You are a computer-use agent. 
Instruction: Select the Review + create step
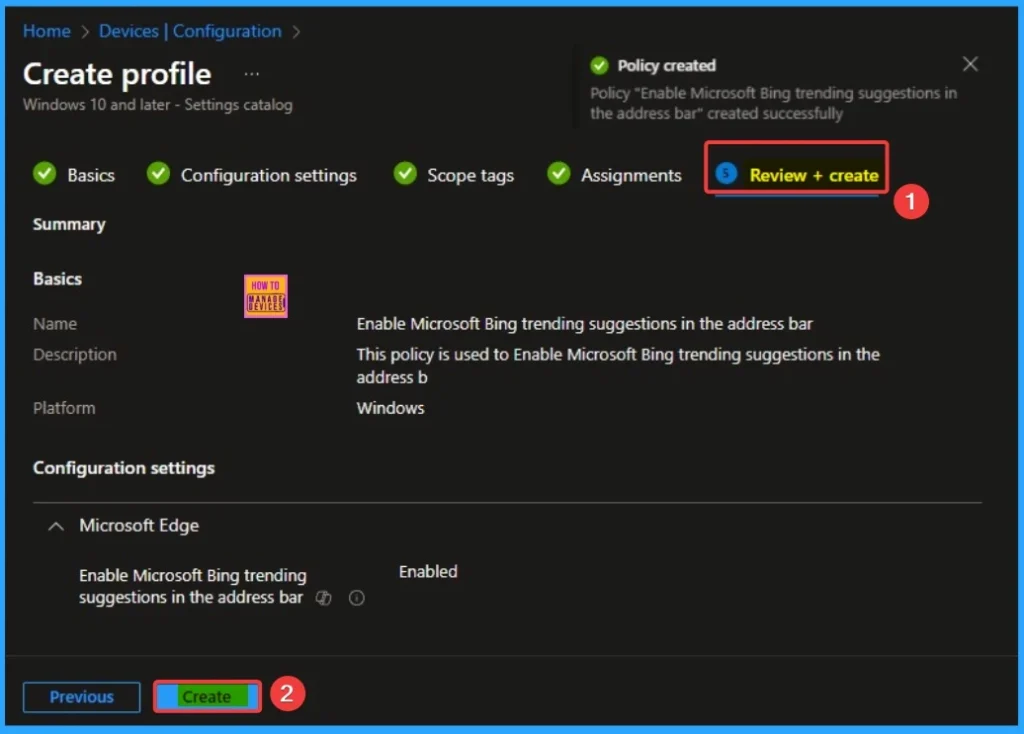[813, 175]
